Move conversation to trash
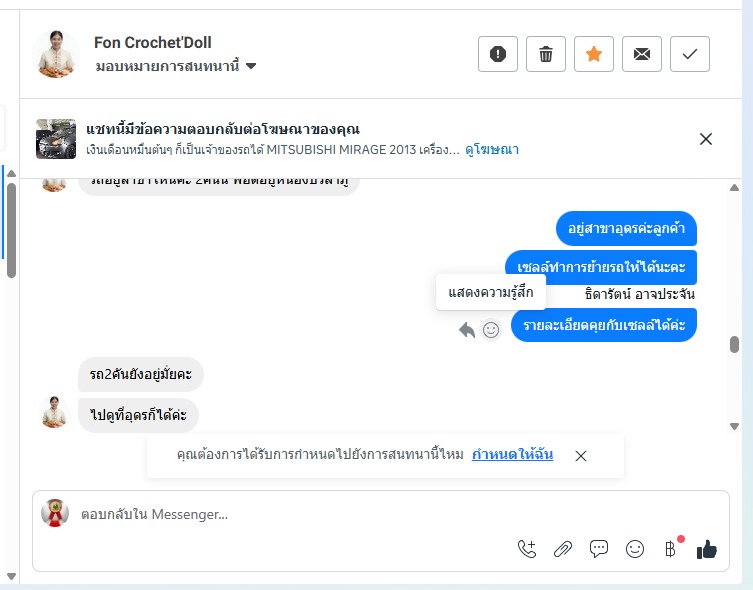 coord(546,54)
